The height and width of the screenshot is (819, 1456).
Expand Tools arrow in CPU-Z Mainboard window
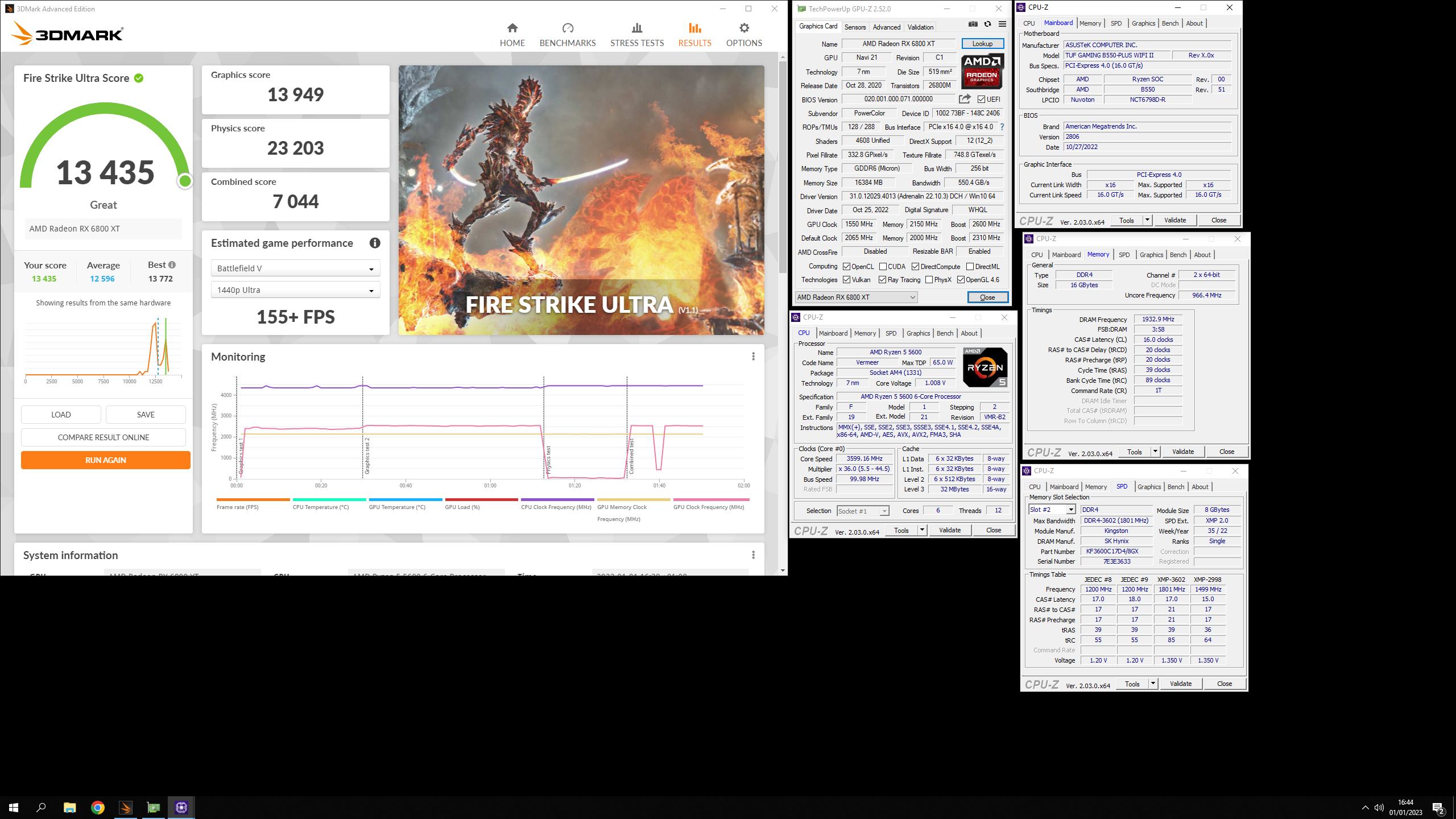point(1147,220)
